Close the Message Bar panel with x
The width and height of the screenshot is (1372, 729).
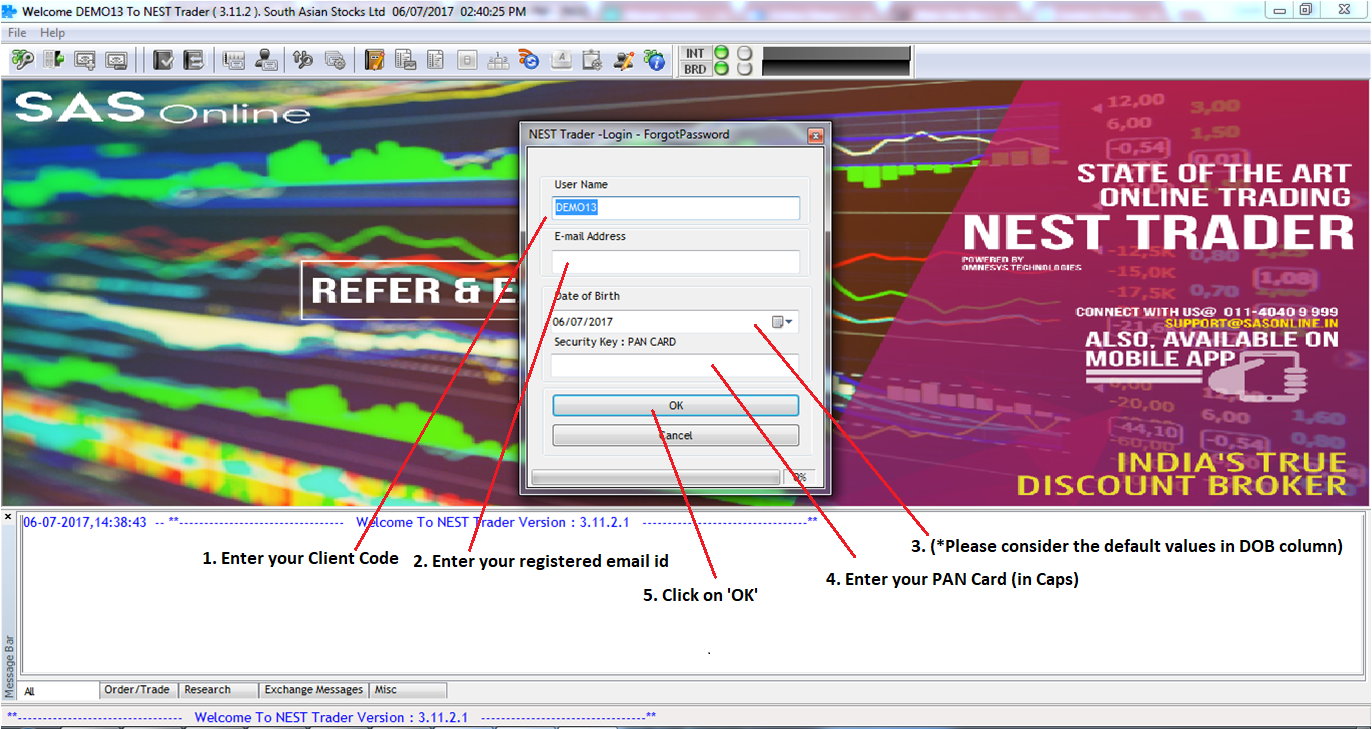(8, 517)
